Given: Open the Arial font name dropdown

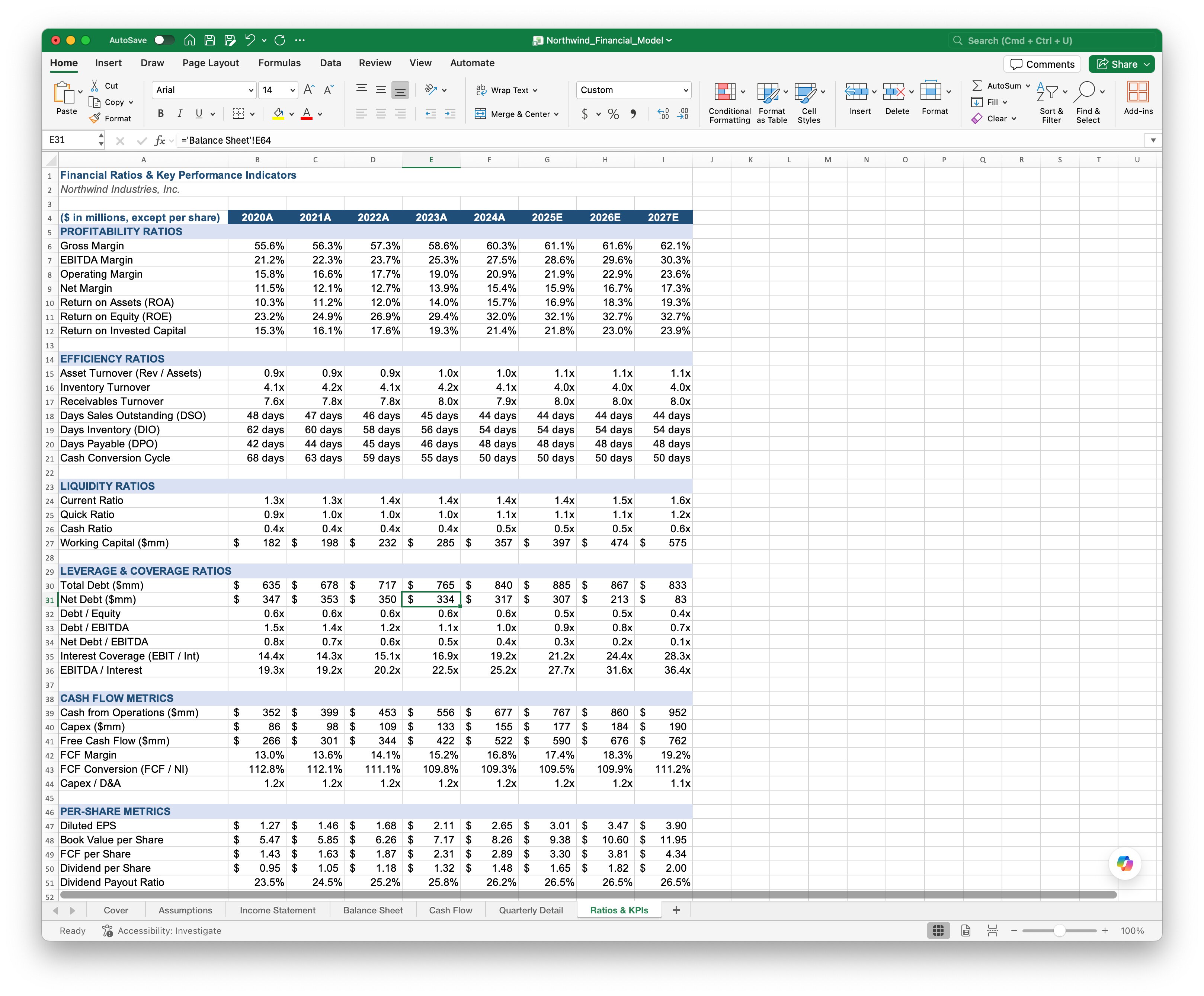Looking at the screenshot, I should [250, 90].
